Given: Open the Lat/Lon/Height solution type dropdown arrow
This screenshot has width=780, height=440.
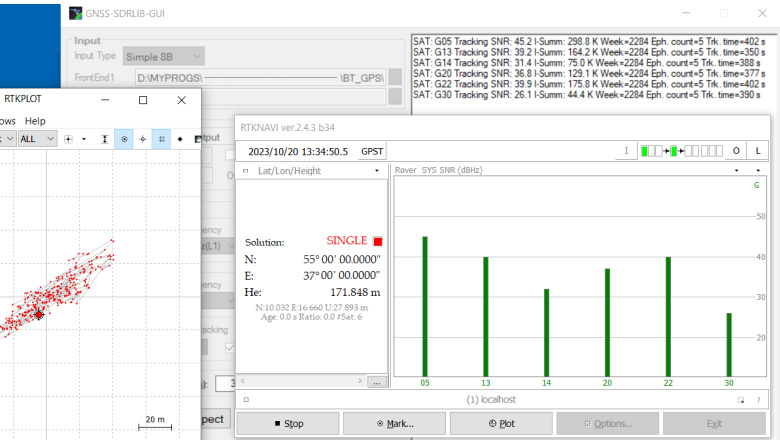Looking at the screenshot, I should point(377,171).
